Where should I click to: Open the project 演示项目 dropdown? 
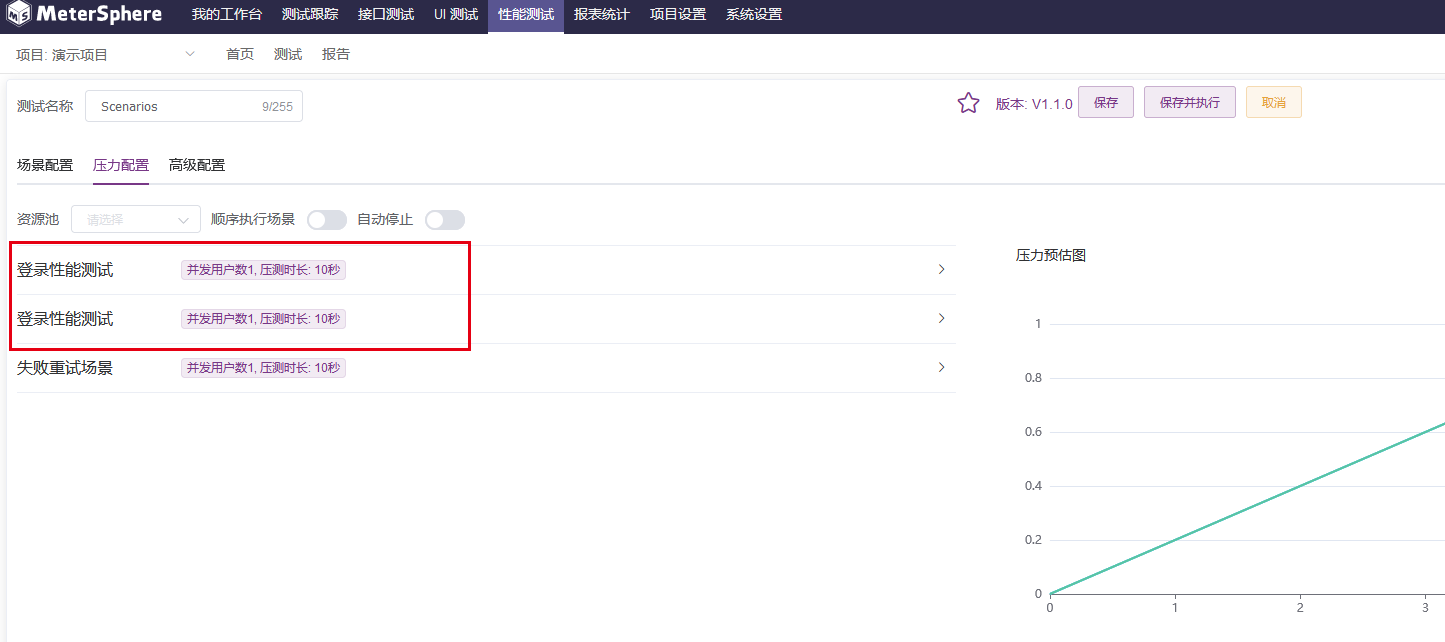pyautogui.click(x=106, y=55)
